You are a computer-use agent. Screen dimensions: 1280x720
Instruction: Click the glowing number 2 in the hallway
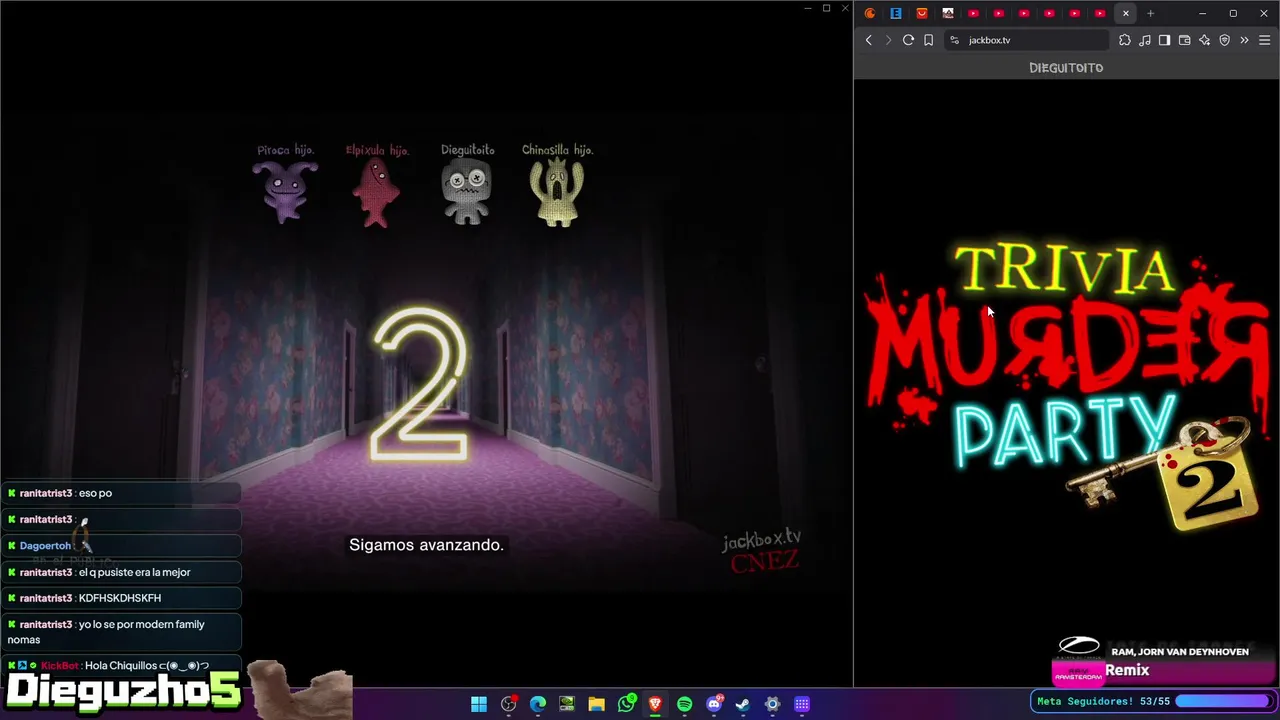pyautogui.click(x=420, y=385)
